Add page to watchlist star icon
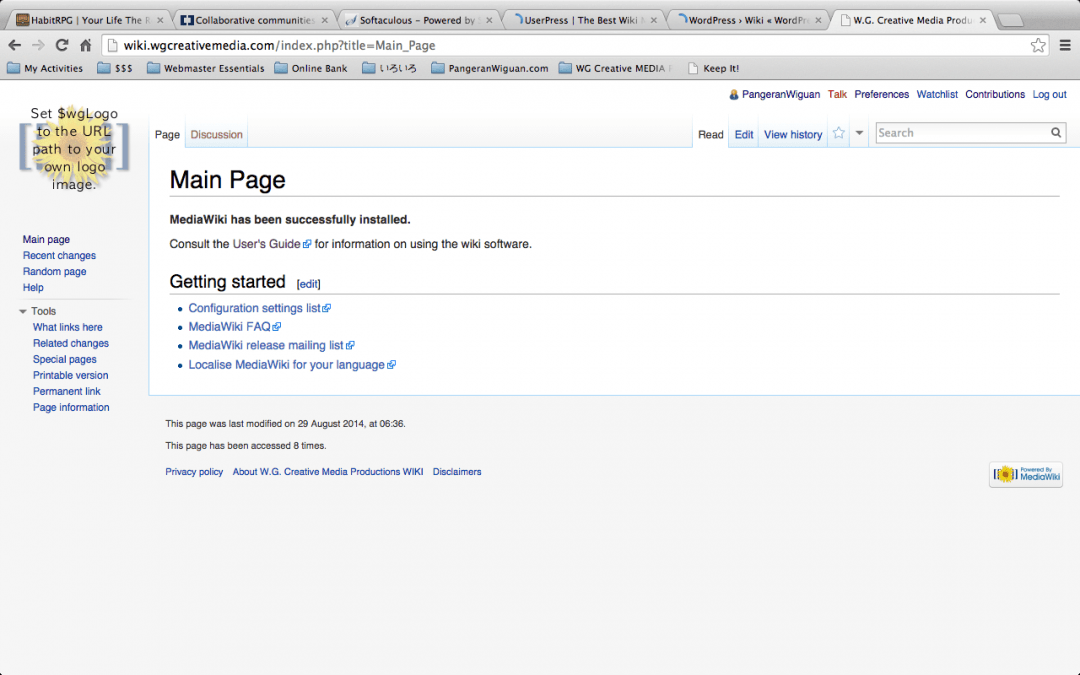Screen dimensions: 1080x675 pos(838,134)
